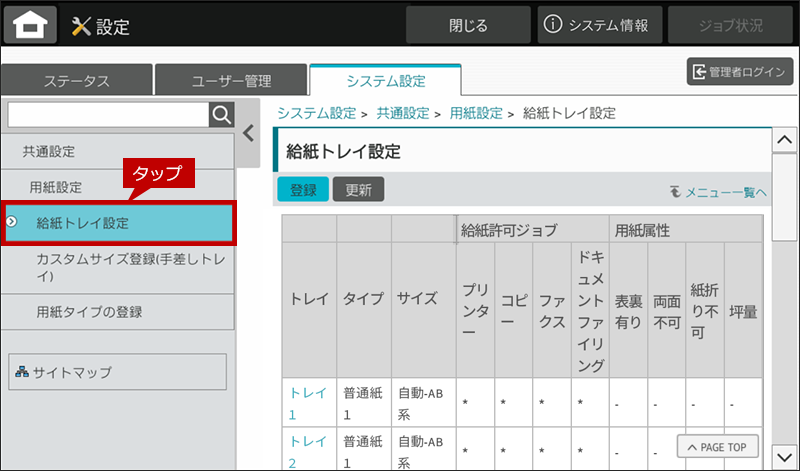Click the メニュー一覧へ link
Viewport: 800px width, 471px height.
tap(718, 192)
